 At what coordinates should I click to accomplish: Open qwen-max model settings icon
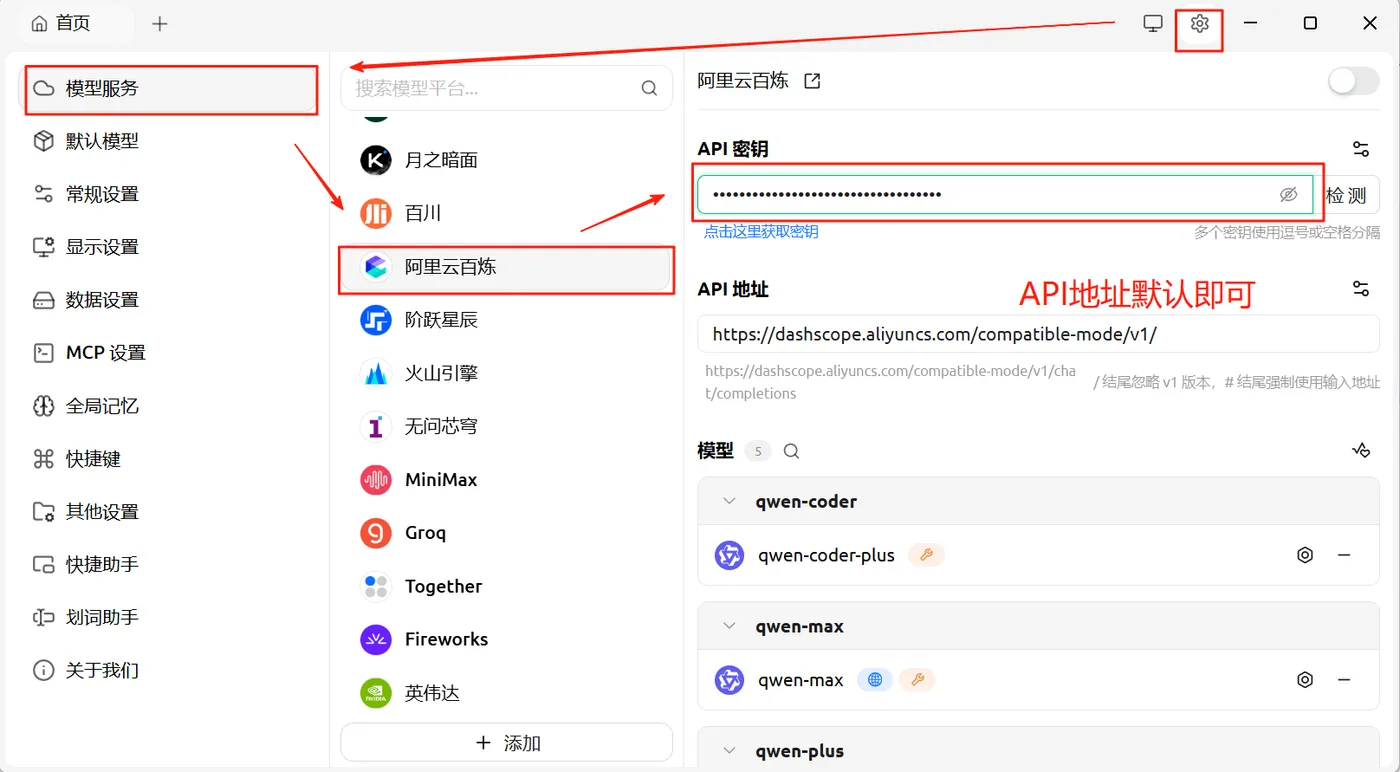point(1305,680)
